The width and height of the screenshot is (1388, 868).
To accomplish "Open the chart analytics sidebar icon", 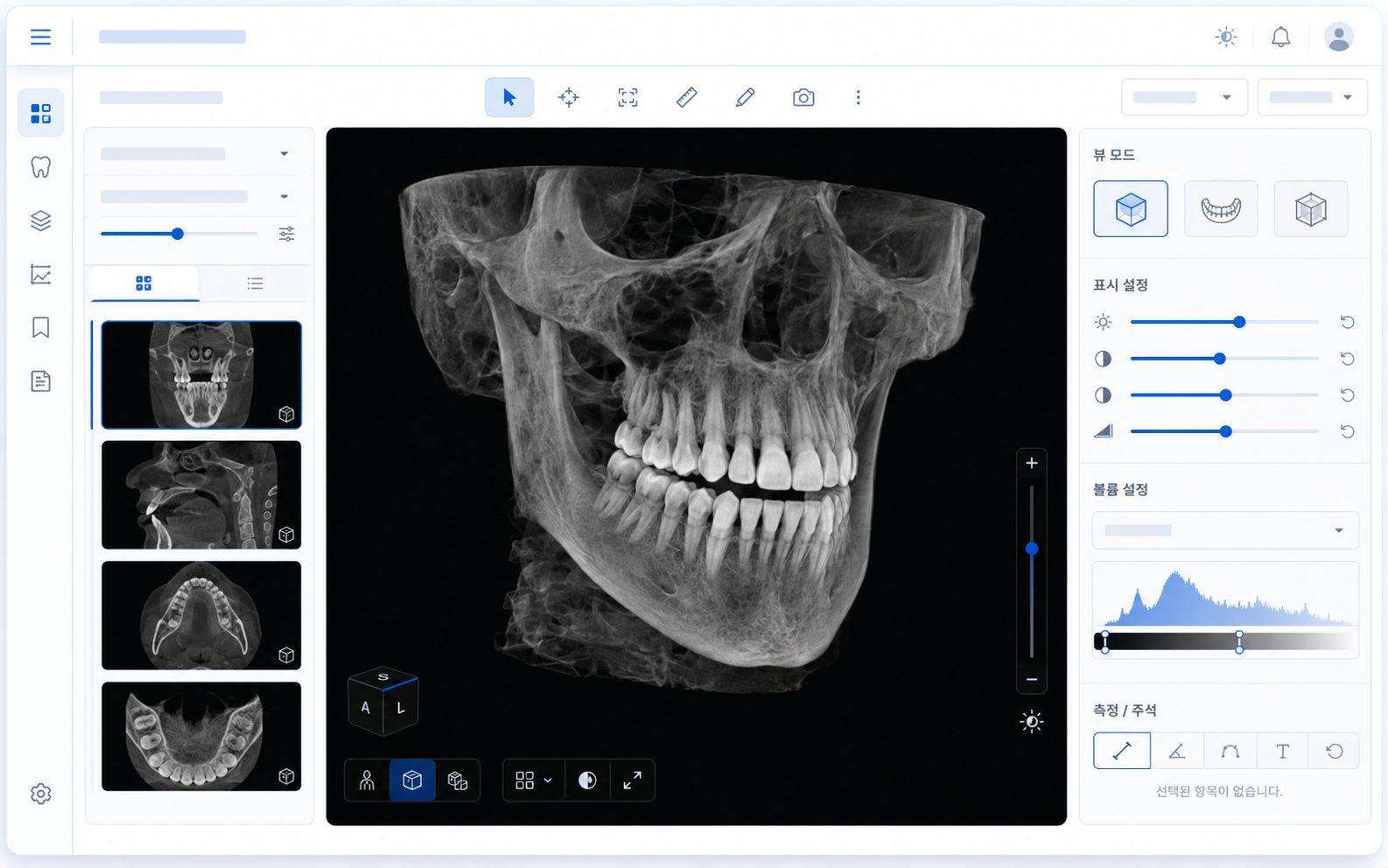I will click(x=40, y=274).
